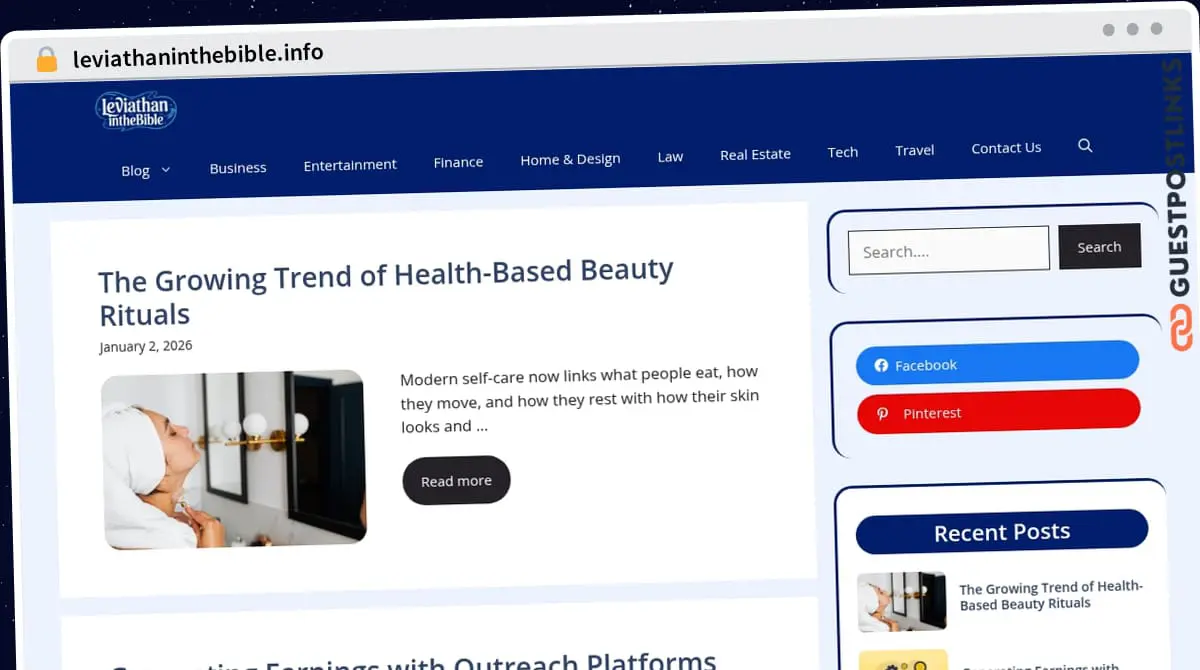Visit the Contact Us page

pyautogui.click(x=1006, y=148)
